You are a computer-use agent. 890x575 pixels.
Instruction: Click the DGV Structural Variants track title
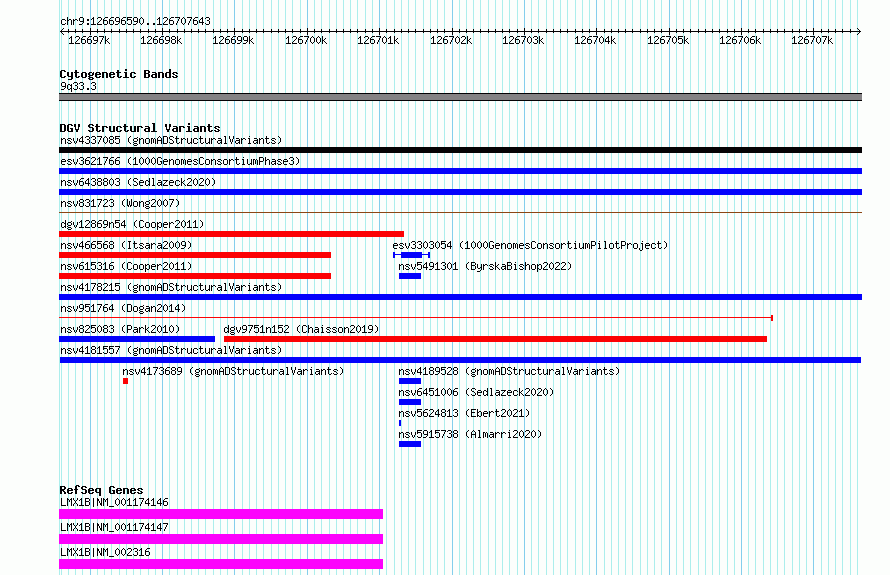click(x=140, y=128)
